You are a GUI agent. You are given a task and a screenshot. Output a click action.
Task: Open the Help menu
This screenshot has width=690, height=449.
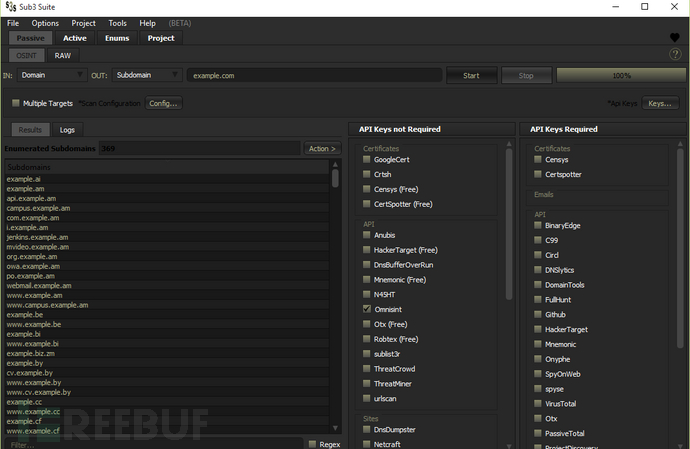pos(147,23)
